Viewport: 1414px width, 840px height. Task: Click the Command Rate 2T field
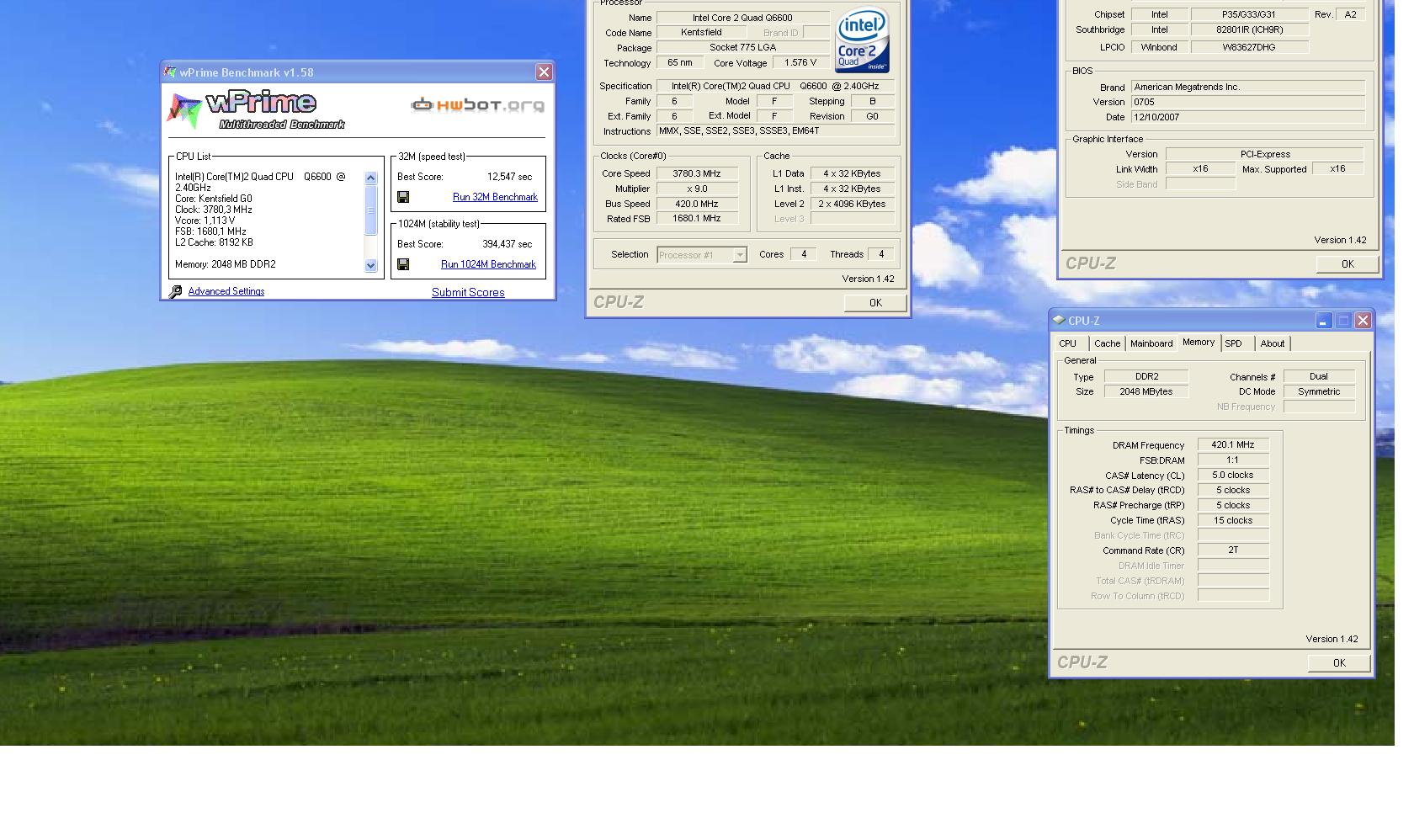click(x=1233, y=550)
